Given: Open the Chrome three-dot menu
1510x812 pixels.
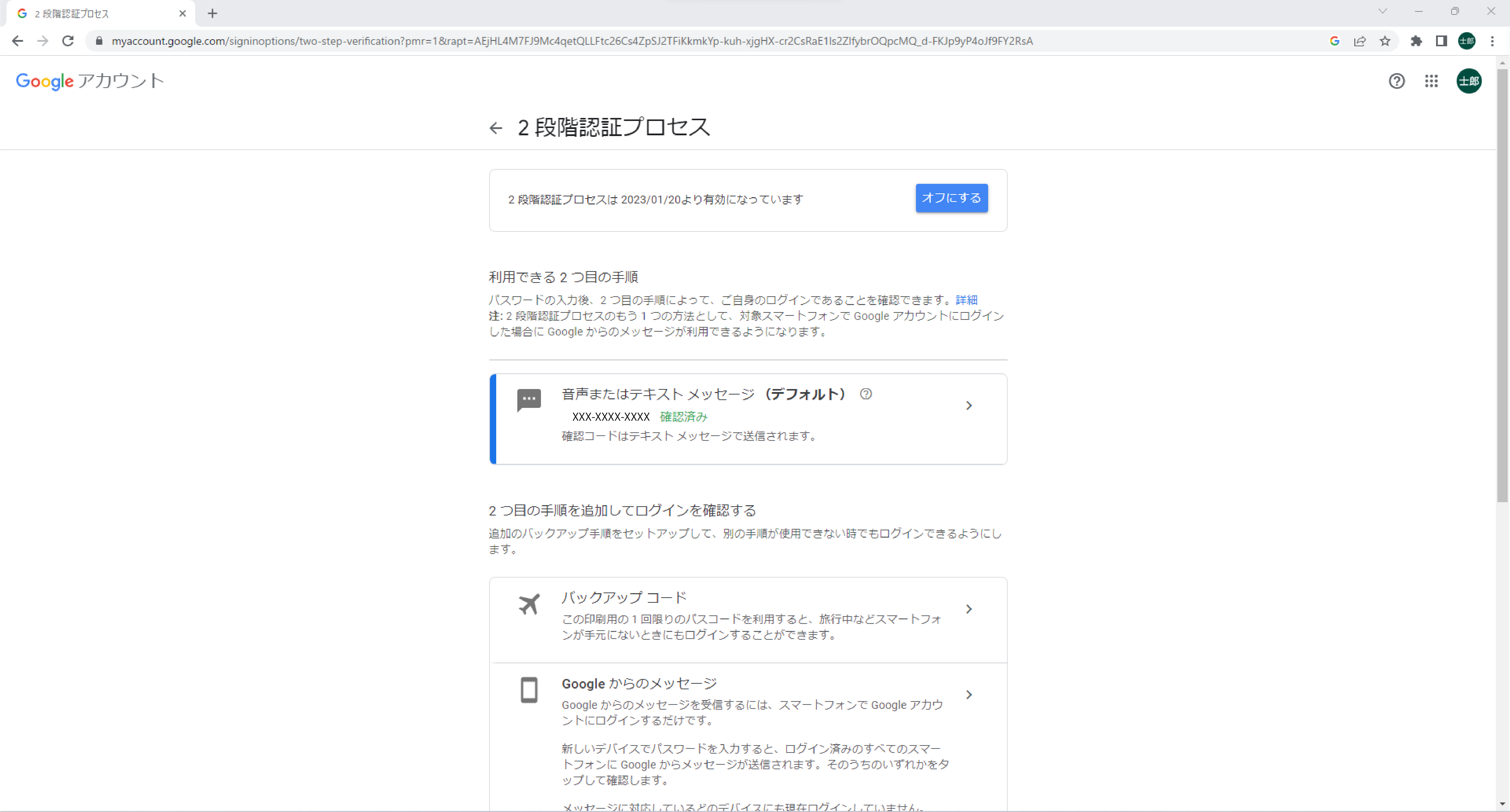Looking at the screenshot, I should click(1492, 41).
